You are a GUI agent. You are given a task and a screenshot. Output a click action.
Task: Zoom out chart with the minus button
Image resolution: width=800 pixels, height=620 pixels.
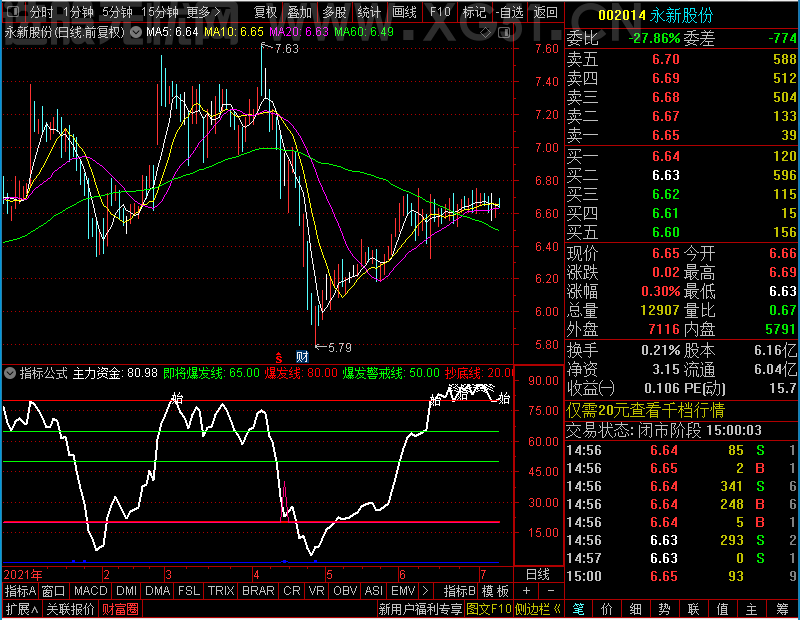click(x=551, y=590)
